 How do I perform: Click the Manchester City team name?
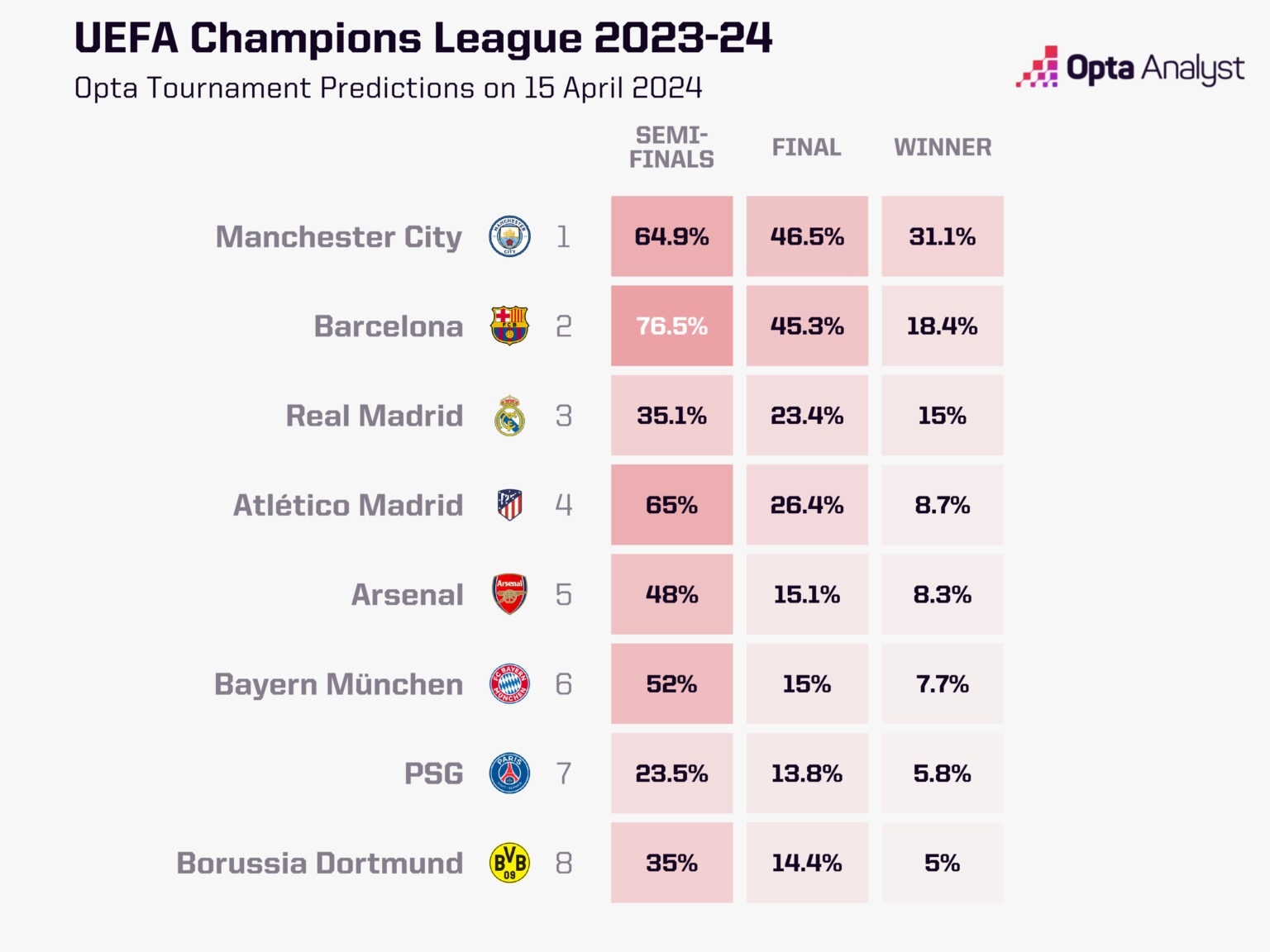coord(339,237)
